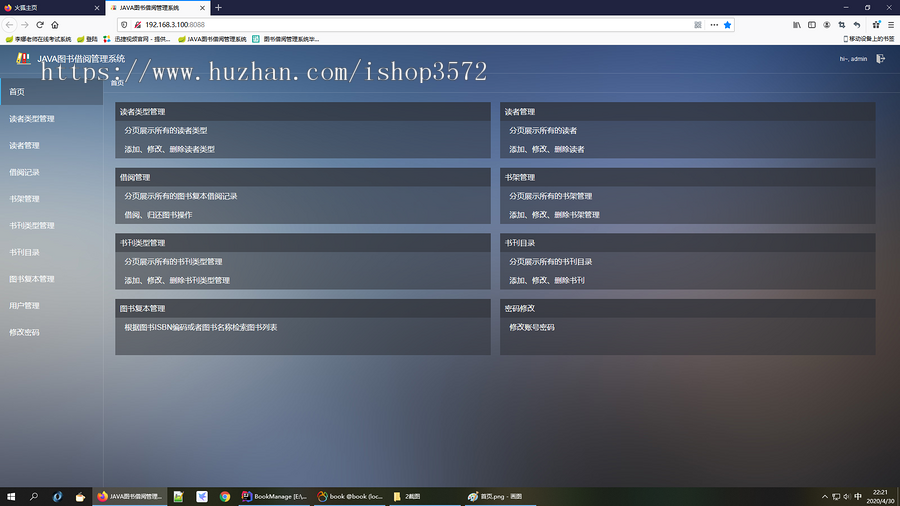The height and width of the screenshot is (506, 900).
Task: Open 书架管理 in the sidebar
Action: coord(52,198)
